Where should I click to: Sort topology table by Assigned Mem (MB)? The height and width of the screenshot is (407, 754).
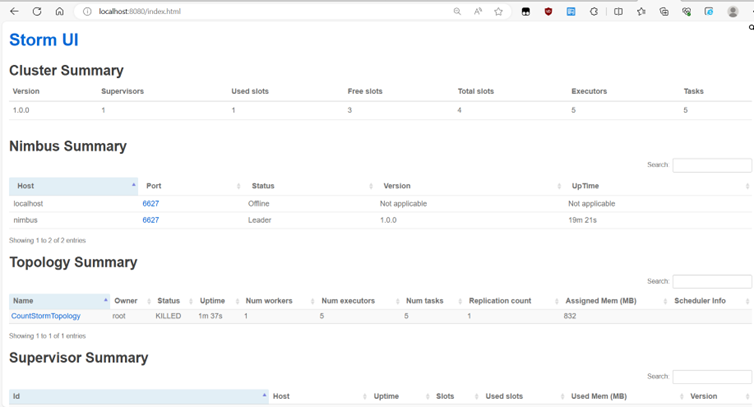tap(616, 301)
